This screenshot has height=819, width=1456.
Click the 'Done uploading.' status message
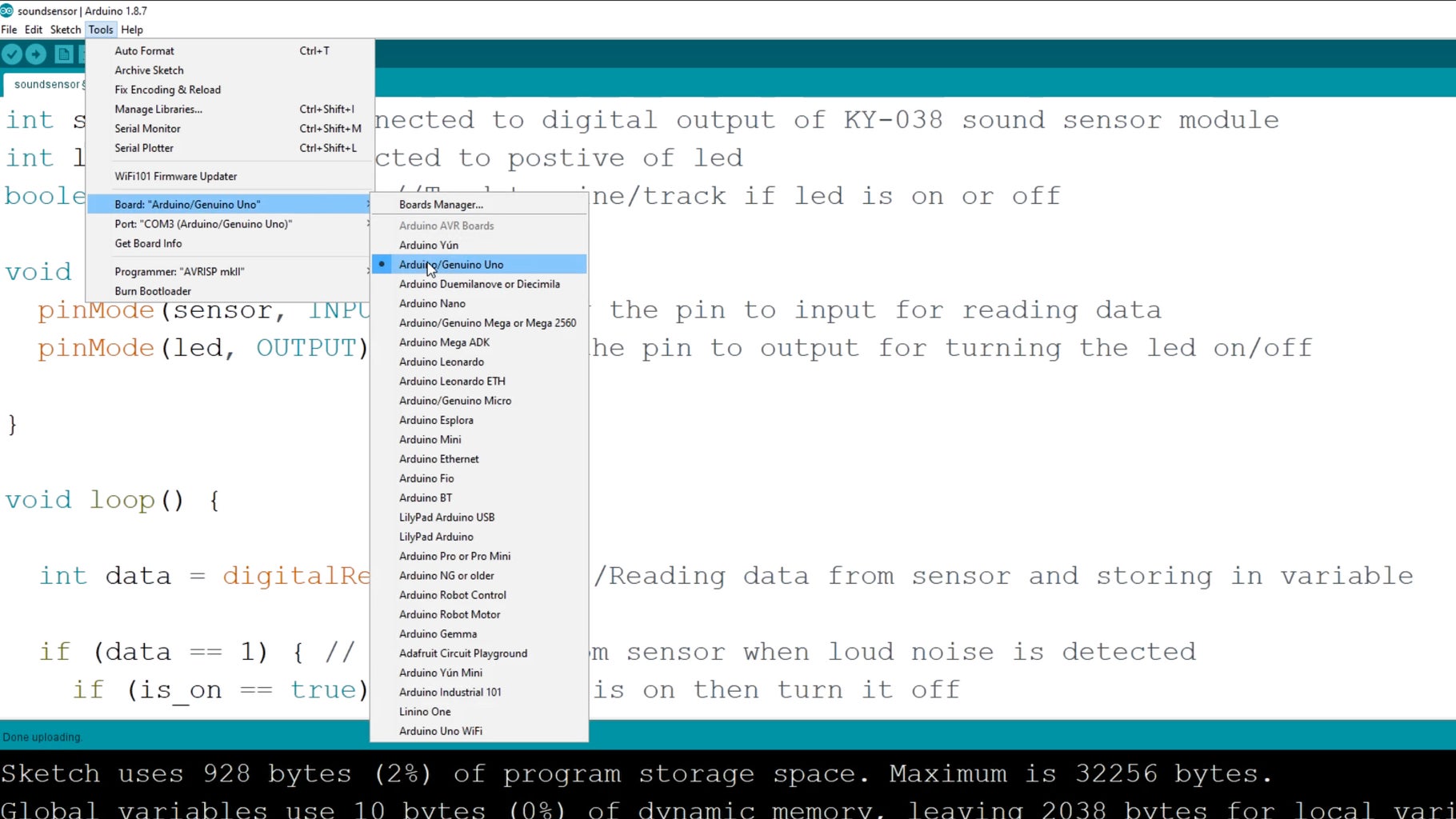pos(42,737)
